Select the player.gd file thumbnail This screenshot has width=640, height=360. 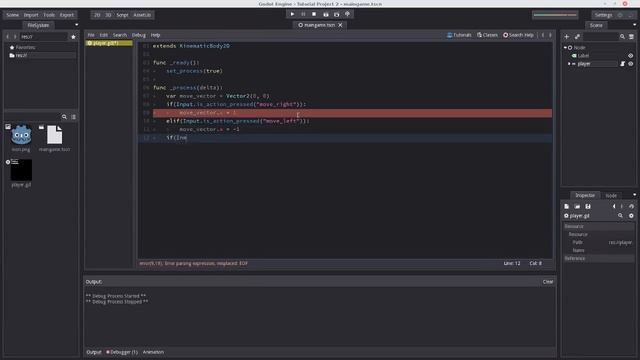tap(21, 170)
